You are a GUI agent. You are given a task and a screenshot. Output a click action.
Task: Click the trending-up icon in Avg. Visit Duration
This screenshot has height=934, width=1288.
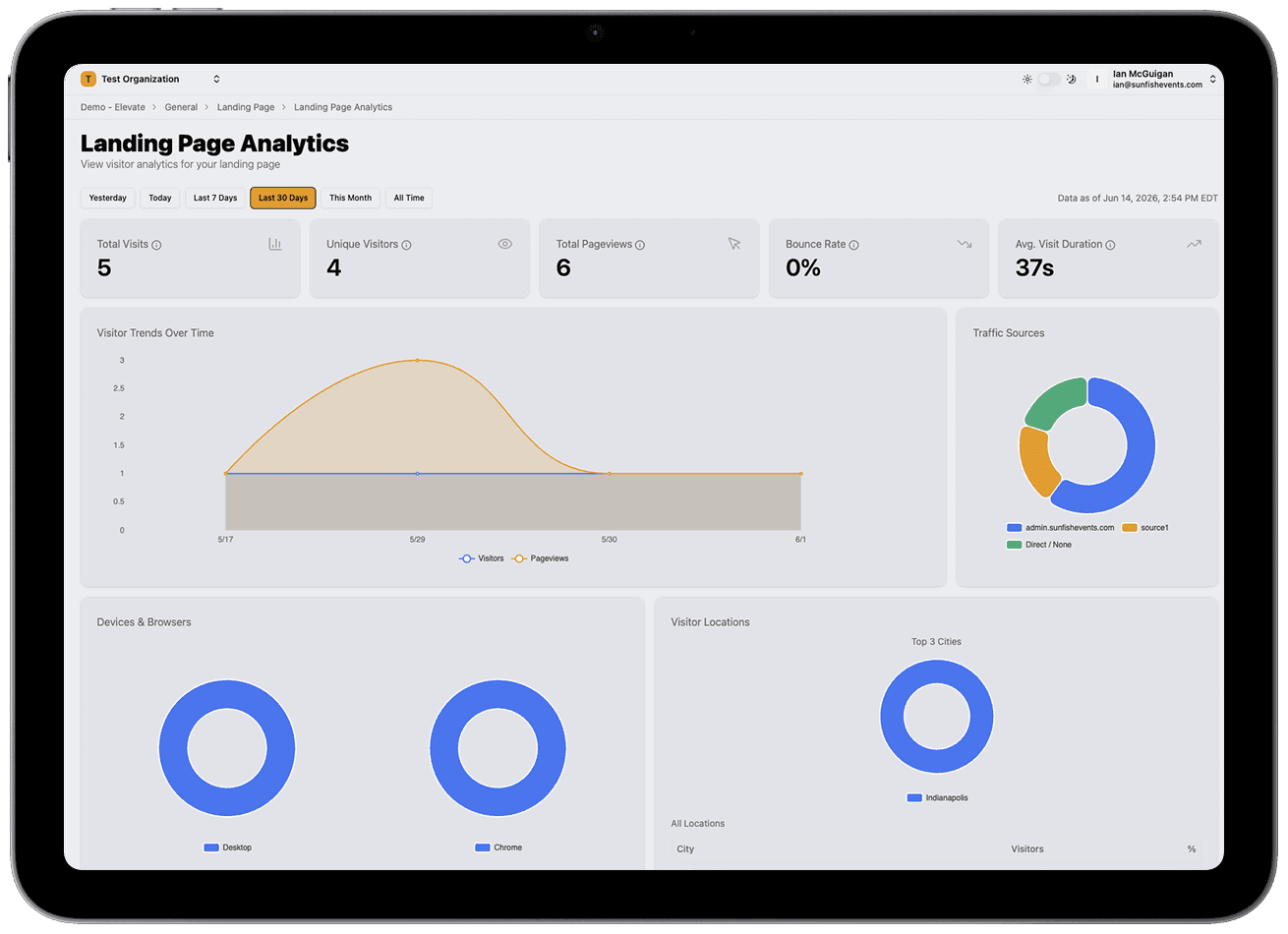[x=1194, y=244]
